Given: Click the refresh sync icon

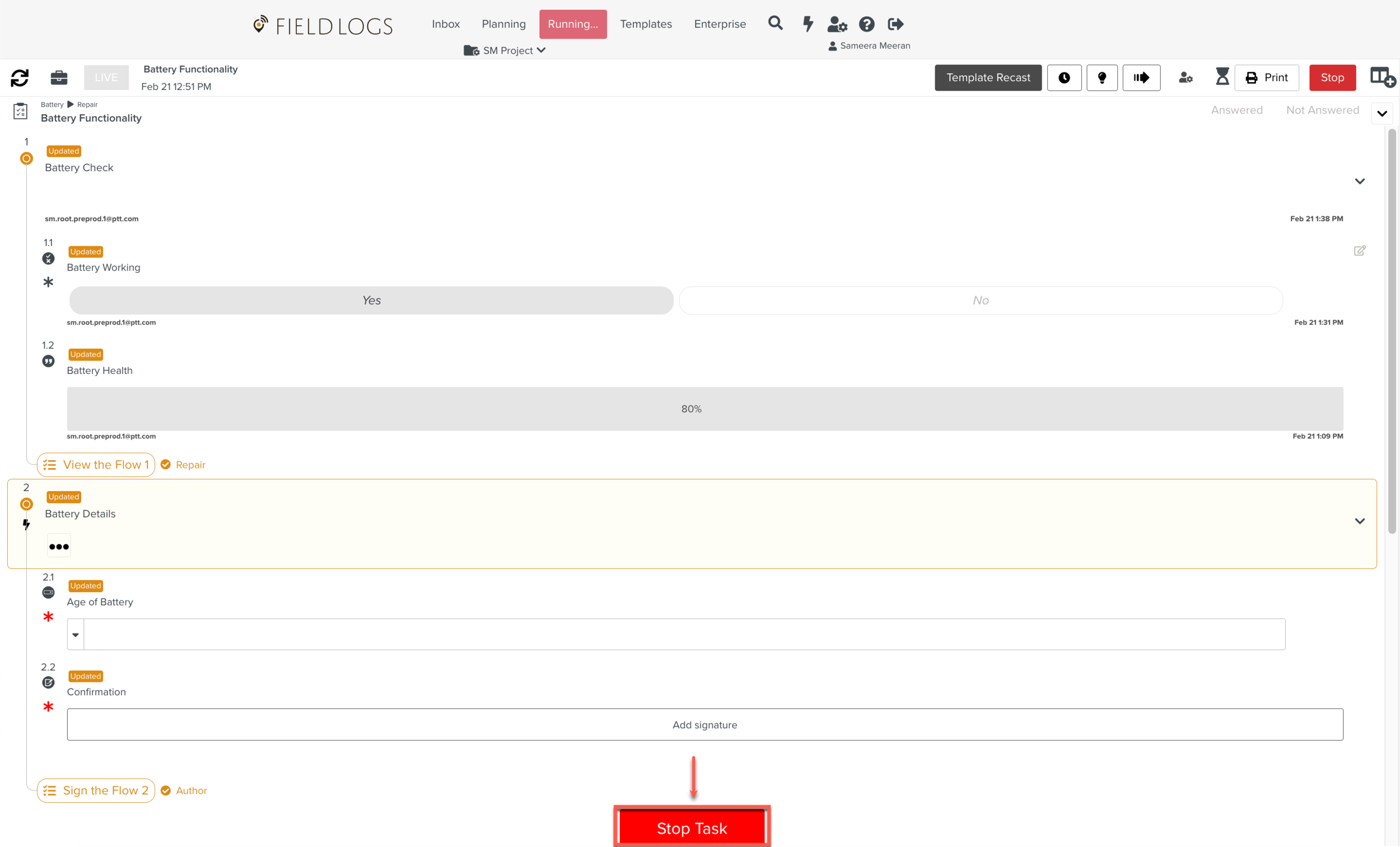Looking at the screenshot, I should click(x=20, y=78).
